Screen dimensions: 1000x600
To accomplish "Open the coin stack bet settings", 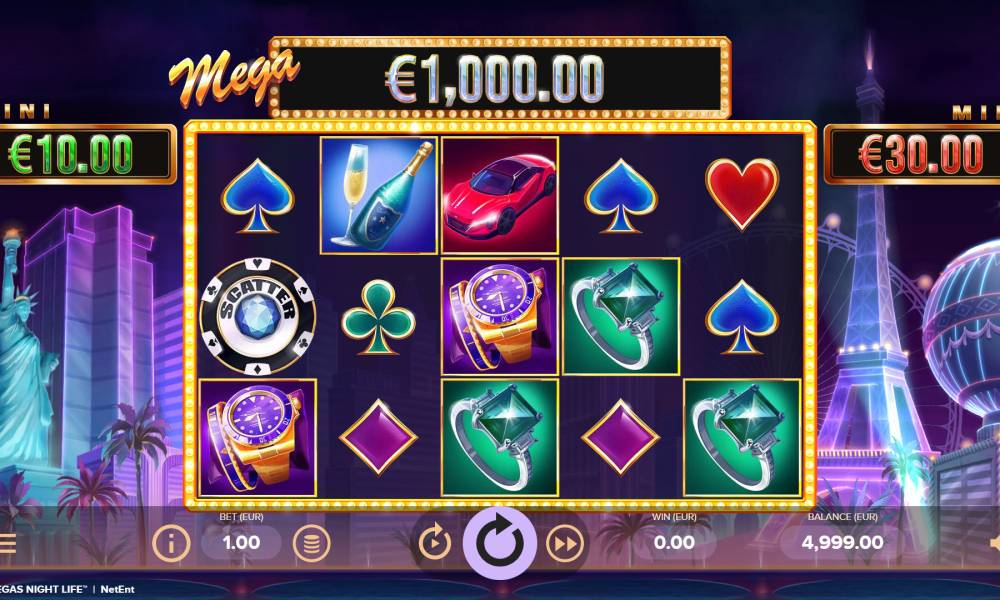I will [x=311, y=543].
